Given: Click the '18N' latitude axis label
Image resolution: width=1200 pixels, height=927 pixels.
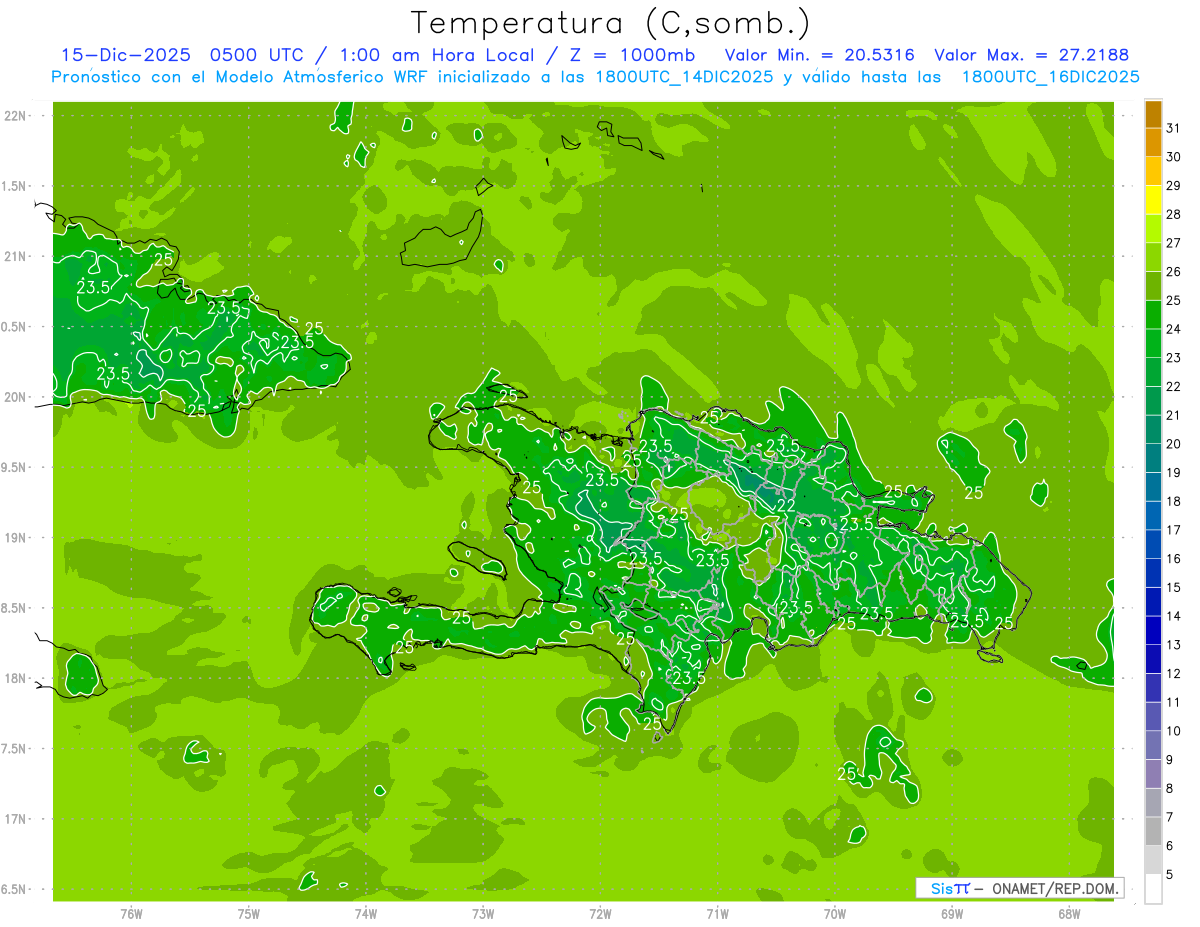Looking at the screenshot, I should [15, 678].
